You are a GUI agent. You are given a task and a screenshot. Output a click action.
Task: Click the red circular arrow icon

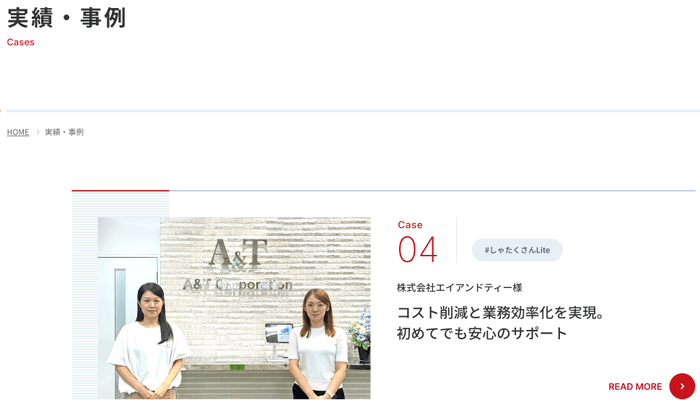tap(682, 386)
